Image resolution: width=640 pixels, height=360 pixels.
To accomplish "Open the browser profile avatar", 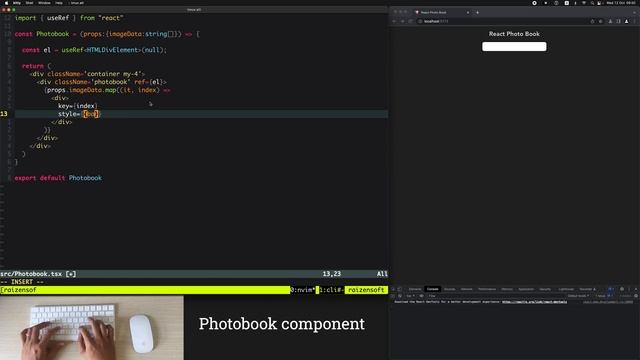I will 627,21.
